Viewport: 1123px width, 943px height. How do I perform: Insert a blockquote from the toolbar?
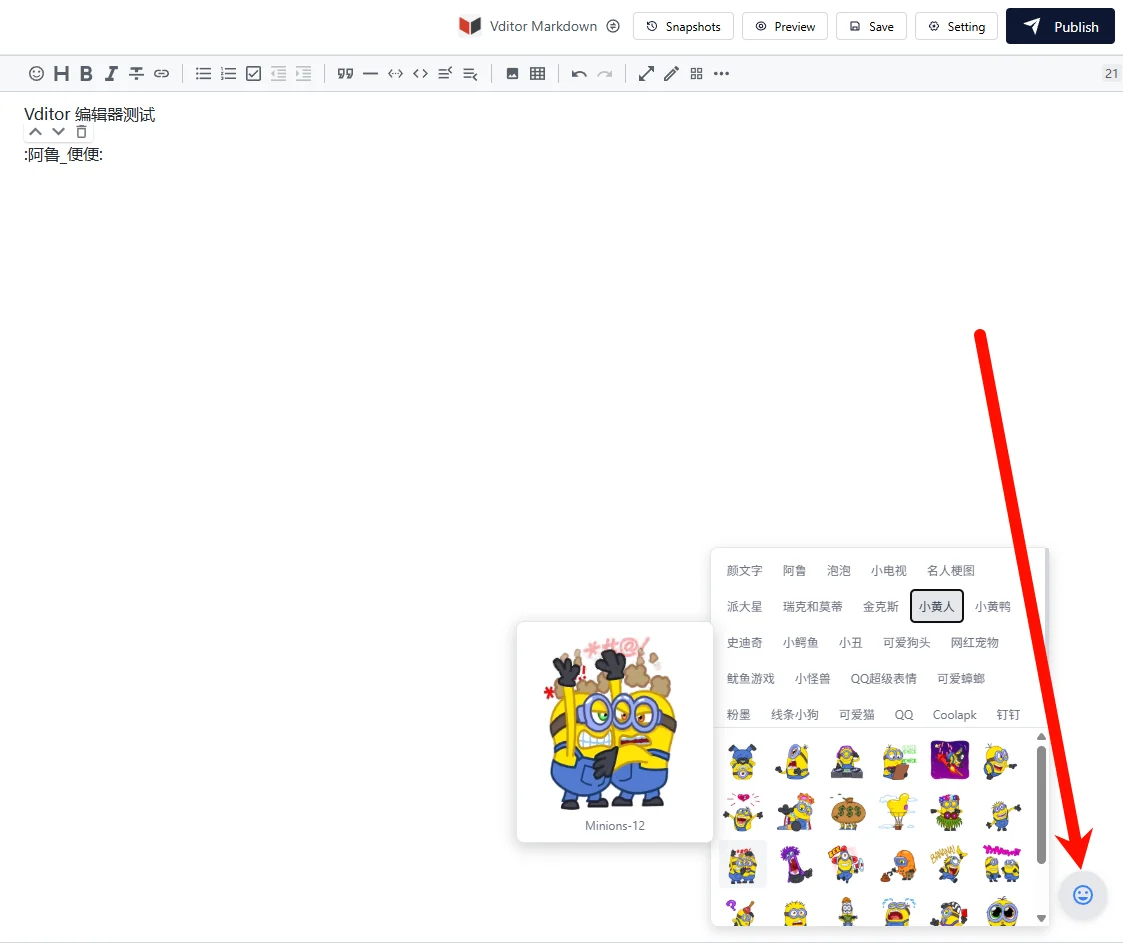coord(345,73)
